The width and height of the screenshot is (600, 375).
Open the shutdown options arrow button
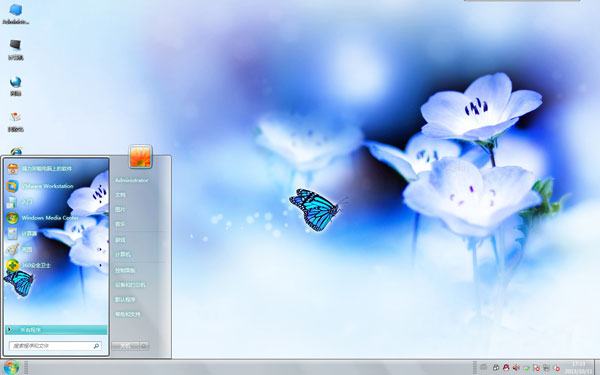pos(144,346)
